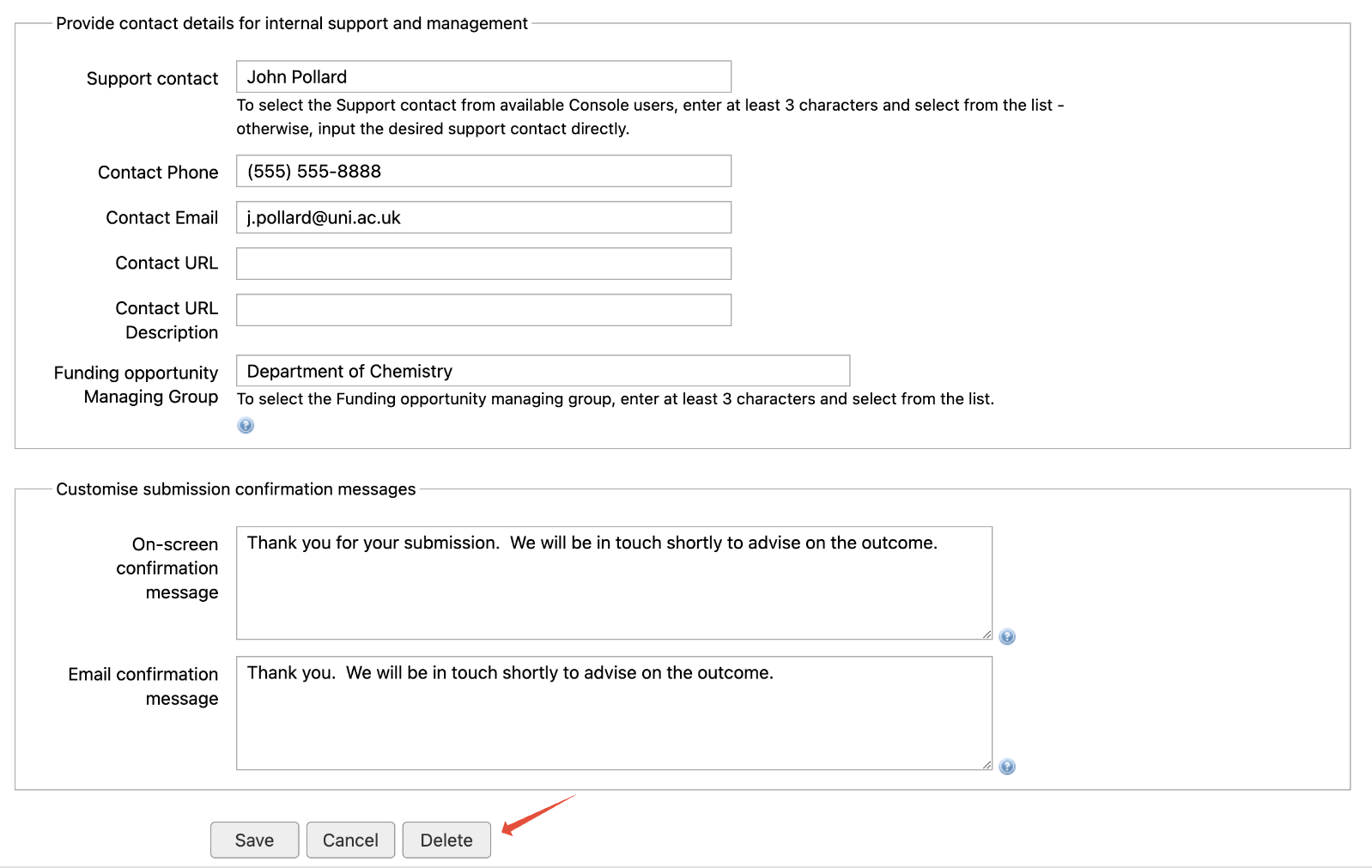Grab resize handle of On-screen confirmation message textarea

click(x=987, y=634)
